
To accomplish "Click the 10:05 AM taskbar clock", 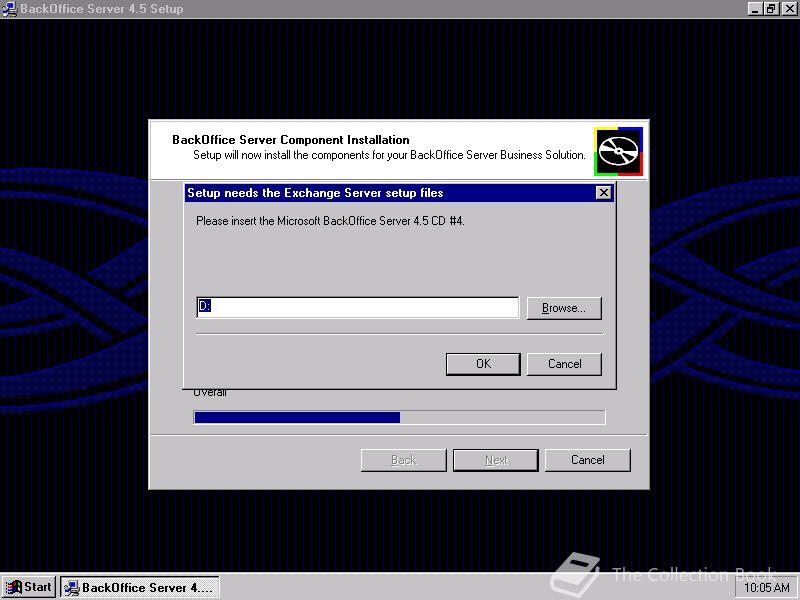I will click(766, 588).
